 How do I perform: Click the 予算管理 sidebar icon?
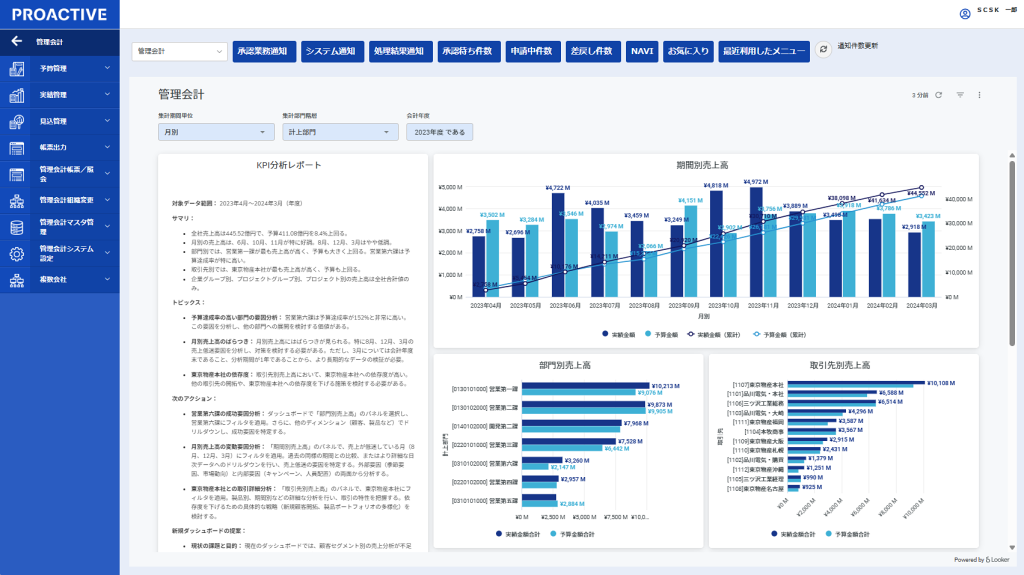17,69
